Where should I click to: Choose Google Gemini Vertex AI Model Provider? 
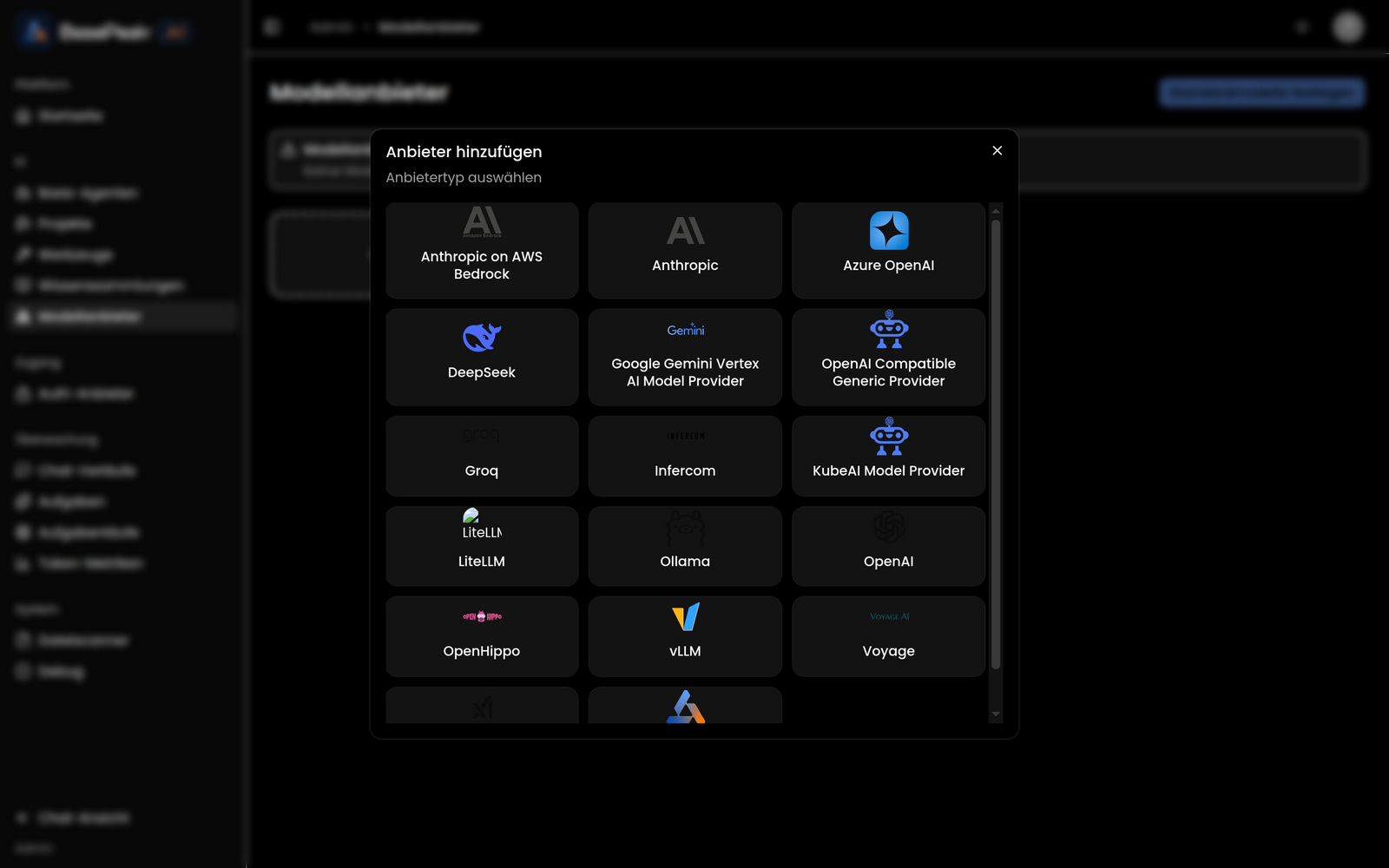[x=685, y=357]
